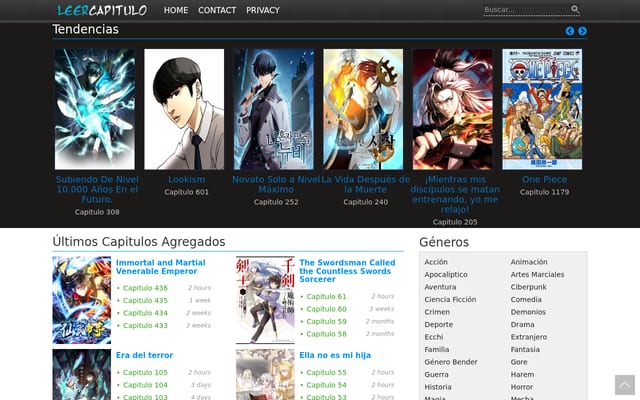The image size is (640, 400).
Task: Click the search magnifier icon
Action: coord(575,9)
